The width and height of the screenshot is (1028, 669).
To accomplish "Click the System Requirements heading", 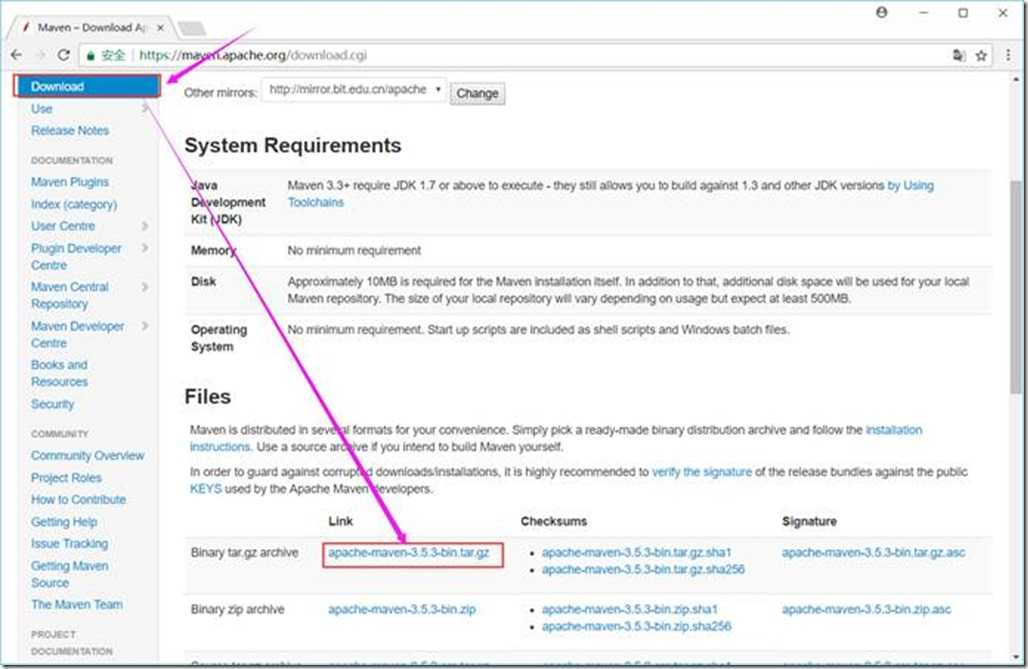I will pos(292,145).
